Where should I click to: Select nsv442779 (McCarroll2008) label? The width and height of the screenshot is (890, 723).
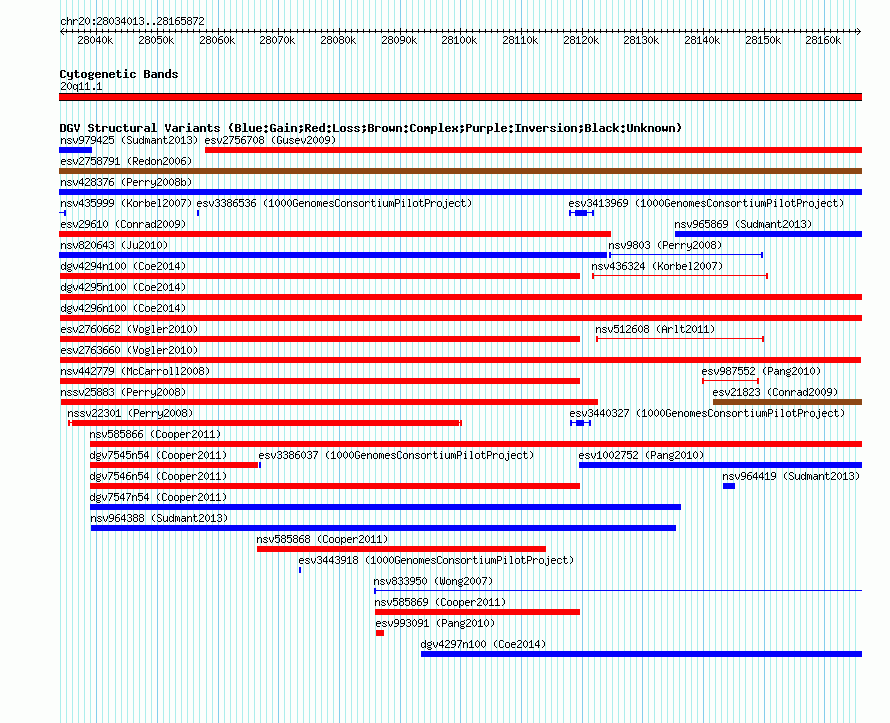[135, 371]
